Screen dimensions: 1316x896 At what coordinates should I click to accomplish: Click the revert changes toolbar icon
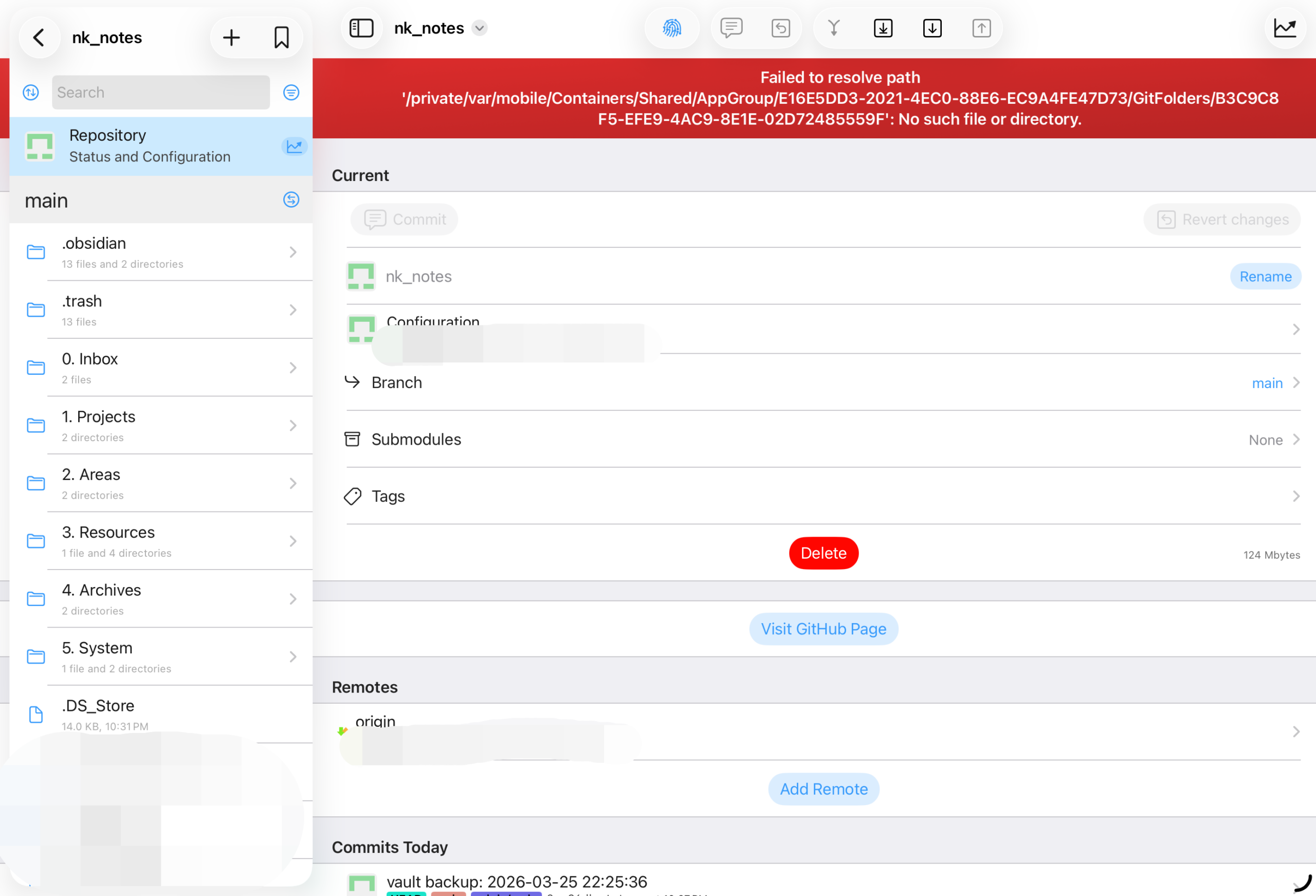[780, 28]
